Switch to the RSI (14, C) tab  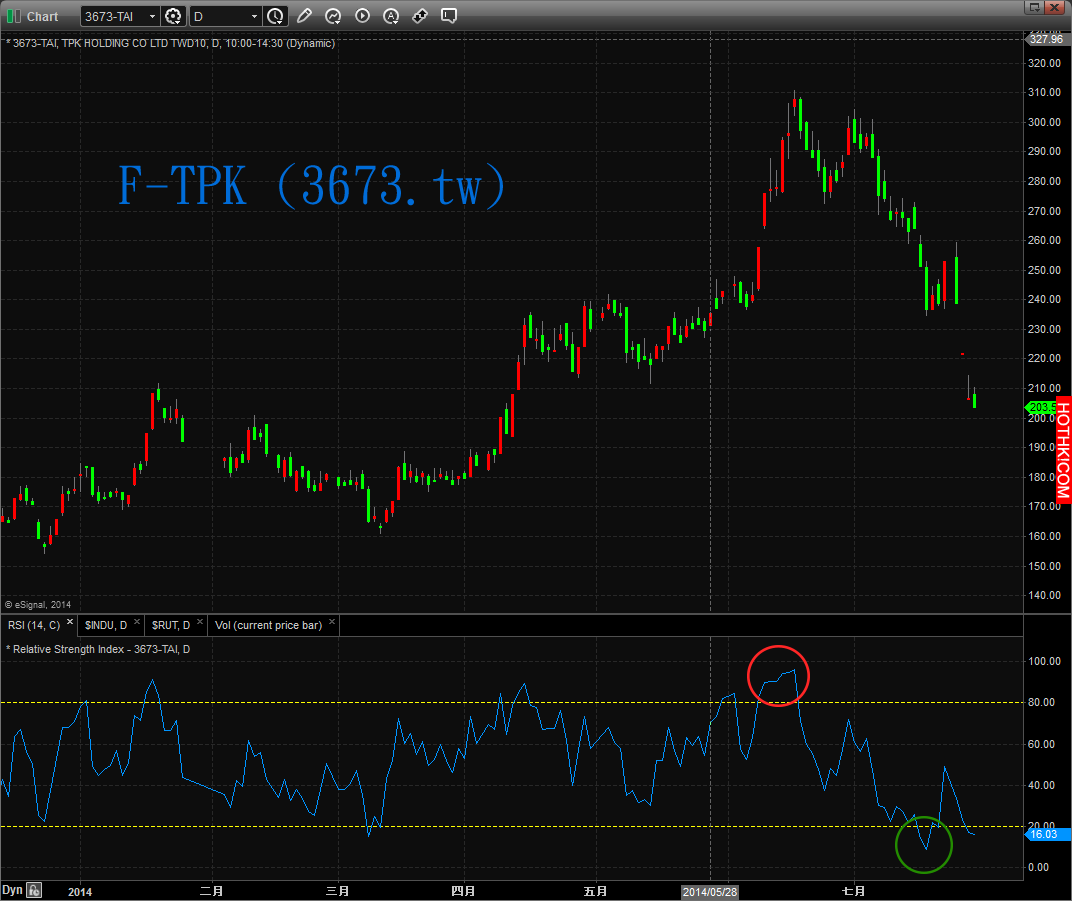tap(34, 626)
